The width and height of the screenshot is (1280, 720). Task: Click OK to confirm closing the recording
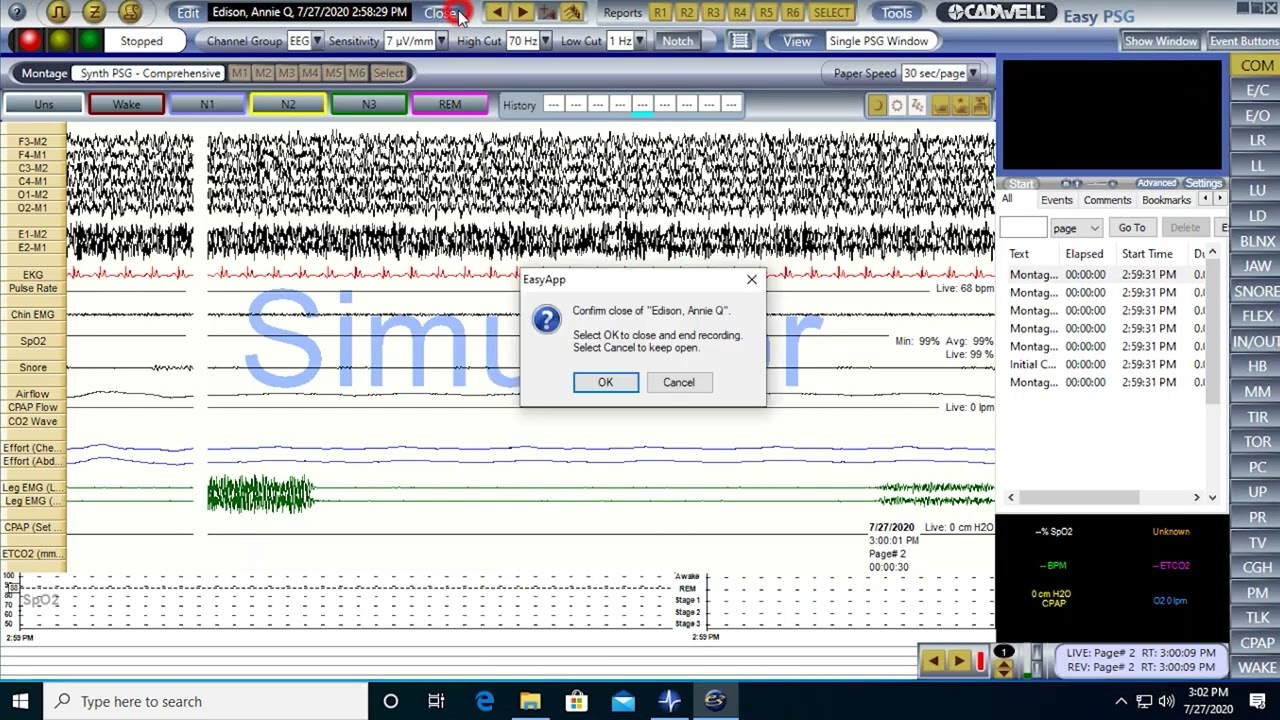click(605, 382)
